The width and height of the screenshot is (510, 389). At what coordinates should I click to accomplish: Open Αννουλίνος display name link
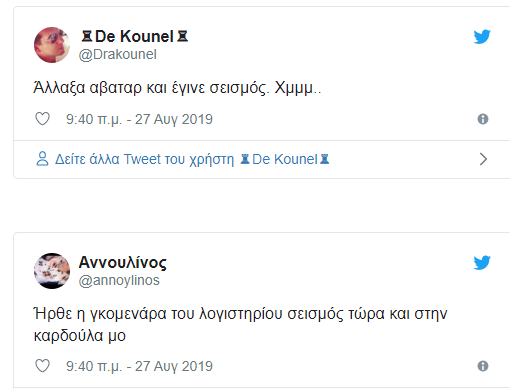[123, 262]
